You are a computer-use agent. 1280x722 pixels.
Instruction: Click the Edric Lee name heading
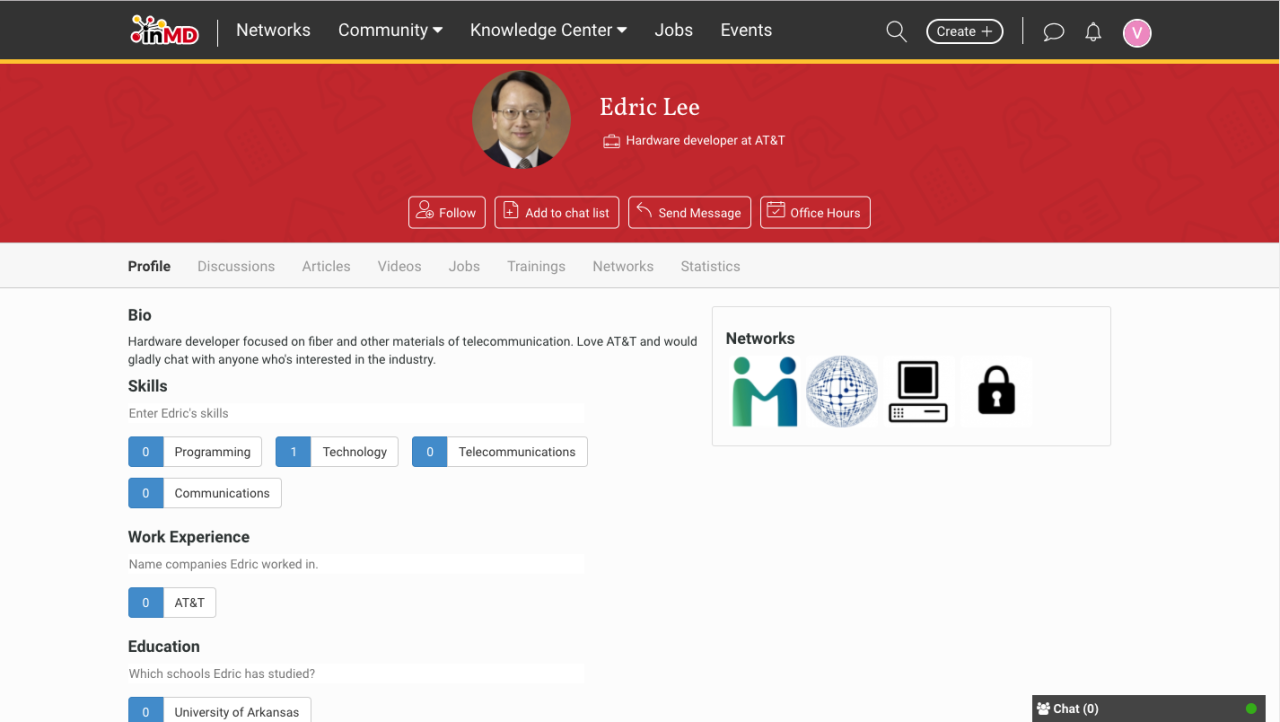pyautogui.click(x=650, y=107)
